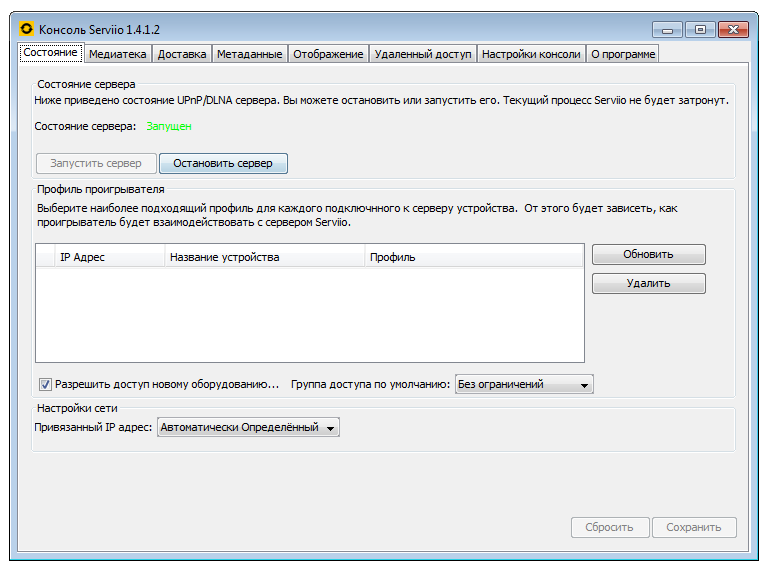Image resolution: width=768 pixels, height=568 pixels.
Task: Click the Удалить button
Action: (x=648, y=284)
